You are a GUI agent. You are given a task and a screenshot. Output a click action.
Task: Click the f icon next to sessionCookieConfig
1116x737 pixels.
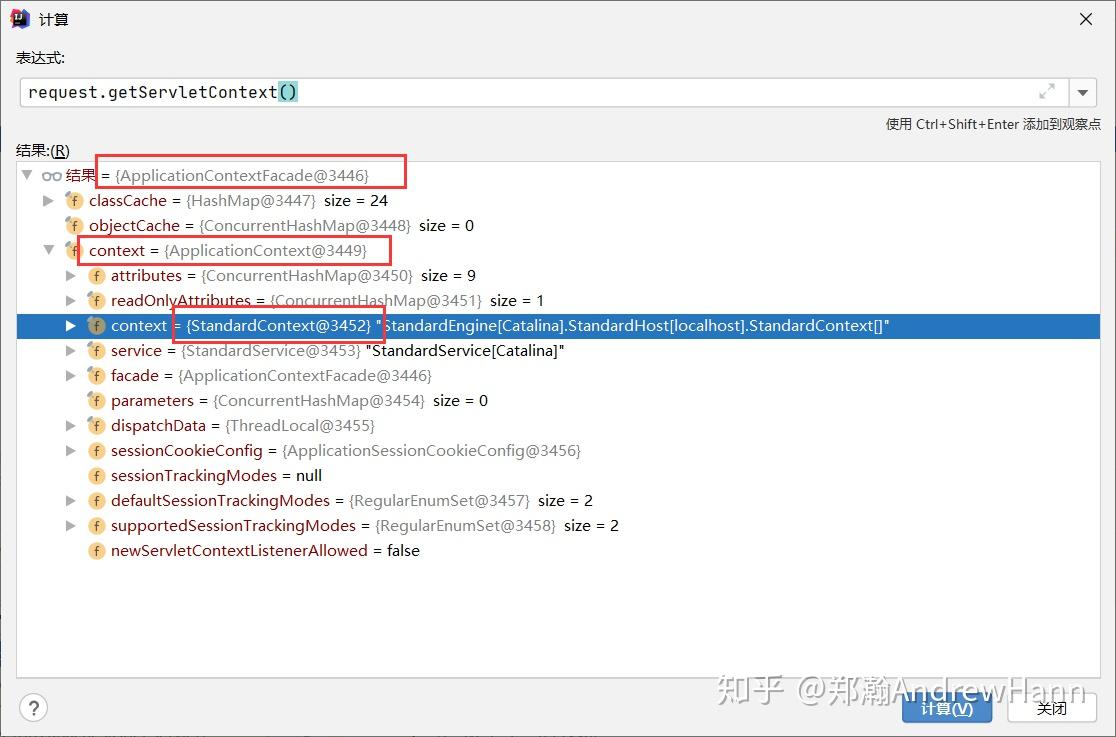click(x=96, y=450)
